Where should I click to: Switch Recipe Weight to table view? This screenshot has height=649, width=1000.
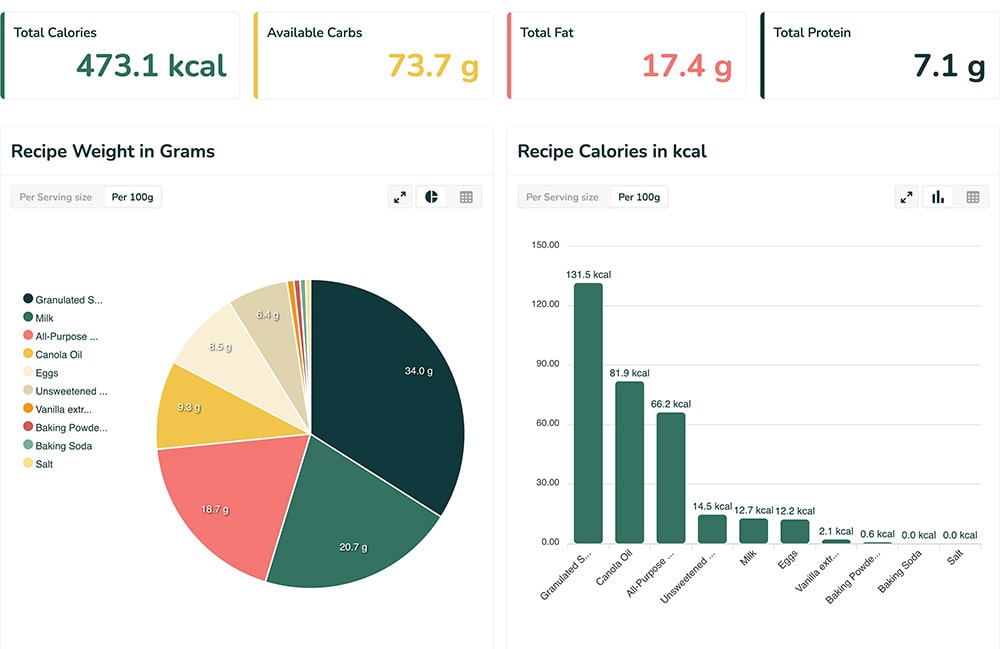click(465, 197)
